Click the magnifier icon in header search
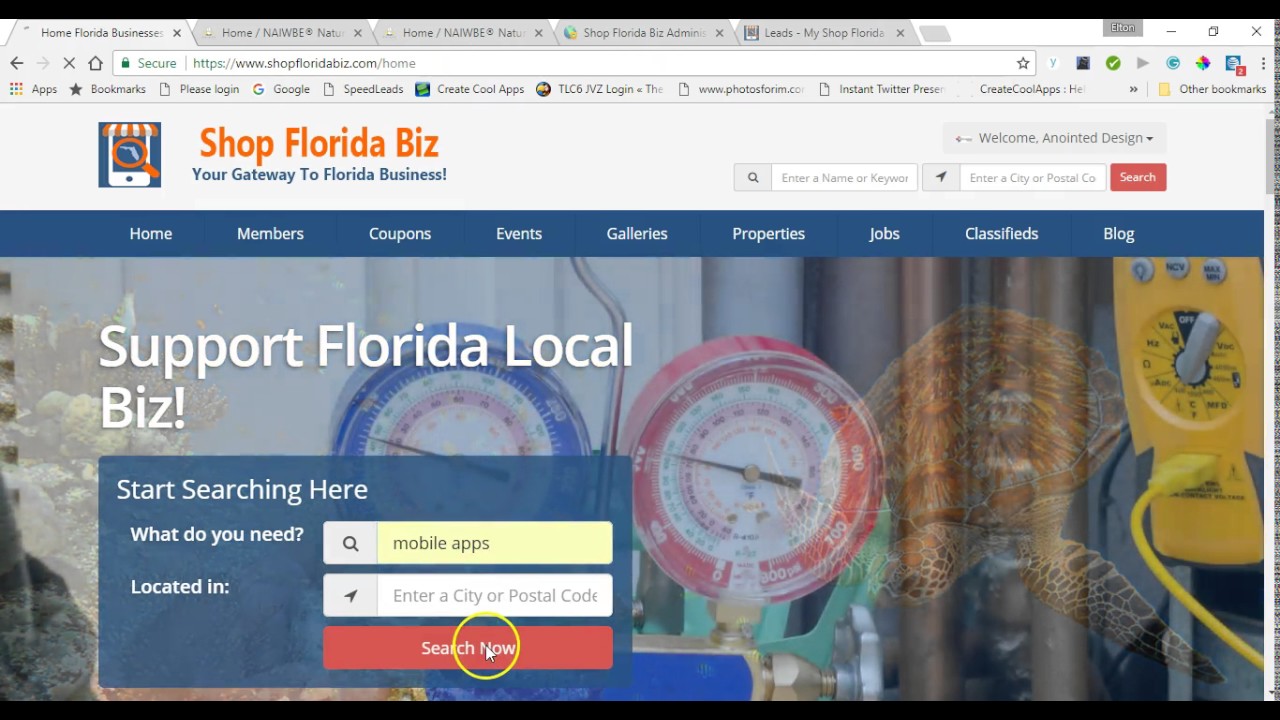The image size is (1280, 720). click(753, 177)
